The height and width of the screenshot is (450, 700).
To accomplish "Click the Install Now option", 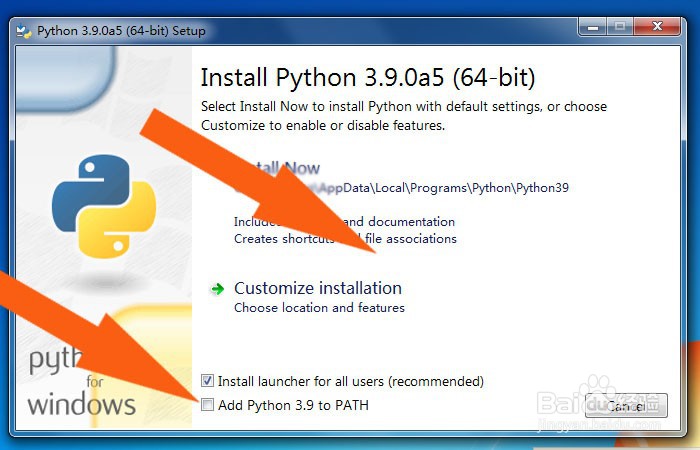I will (x=278, y=168).
